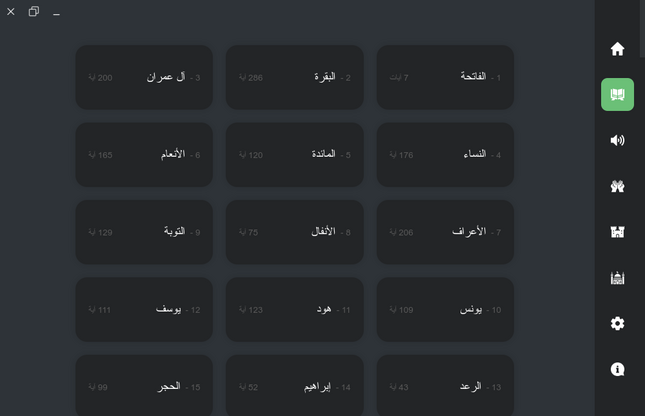
Task: Choose surah 10 يونس
Action: tap(445, 309)
